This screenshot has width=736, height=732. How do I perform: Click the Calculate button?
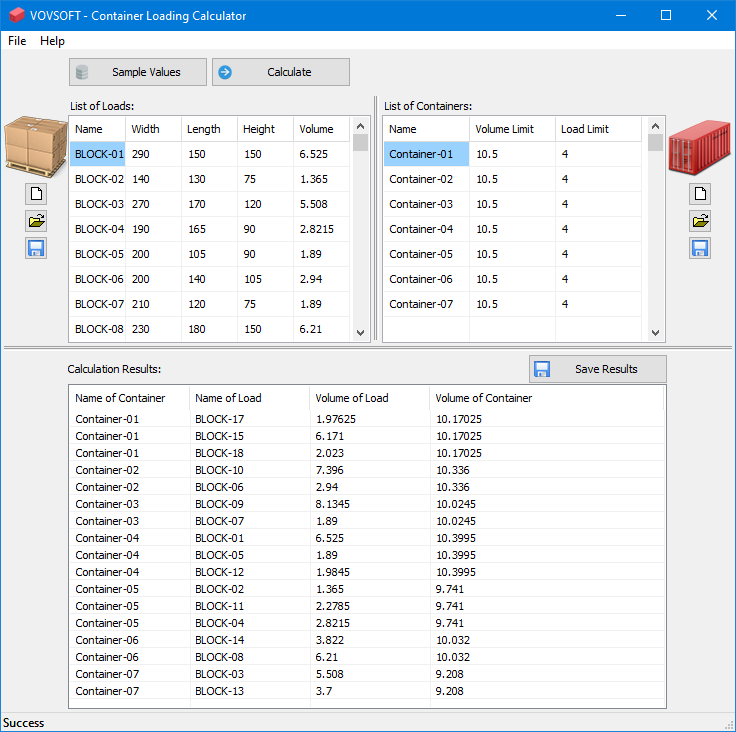(281, 72)
